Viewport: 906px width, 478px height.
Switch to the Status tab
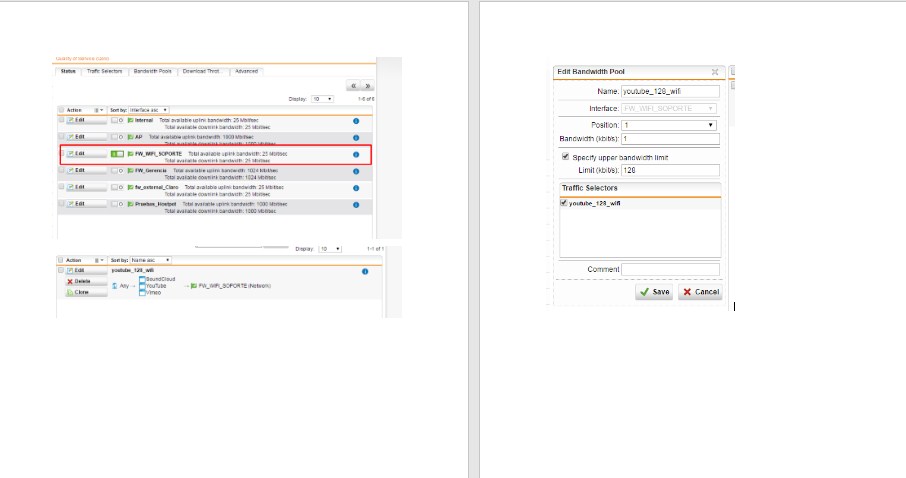tap(68, 71)
